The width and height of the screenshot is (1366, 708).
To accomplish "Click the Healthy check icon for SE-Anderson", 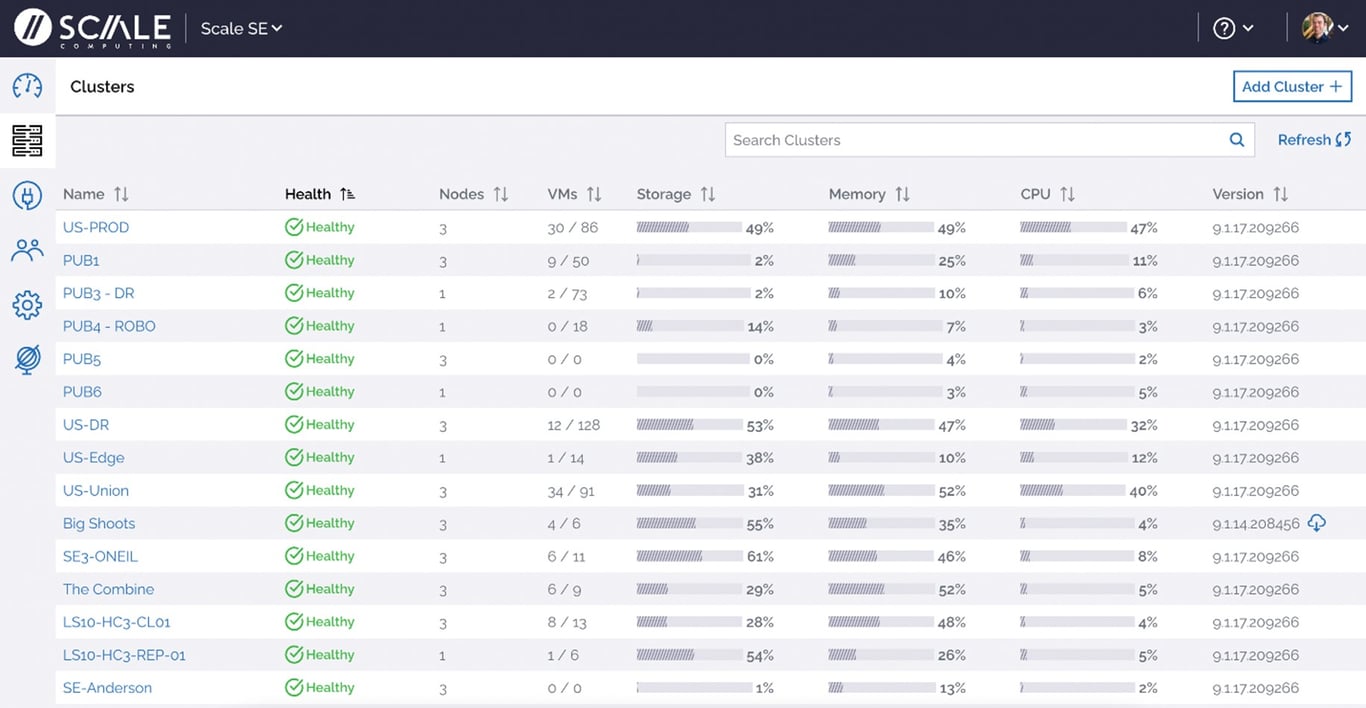I will (x=294, y=688).
